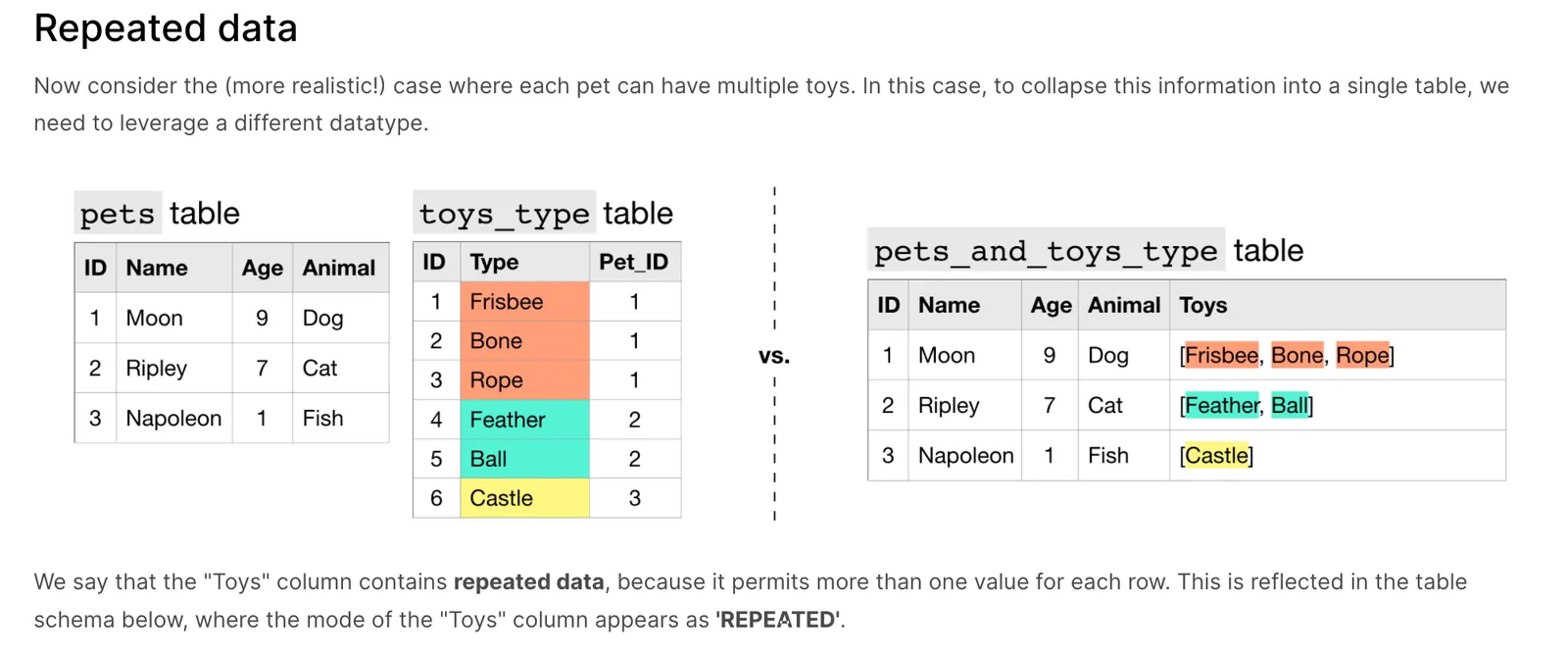Click the 'pets' code label above first table
This screenshot has width=1568, height=655.
pyautogui.click(x=118, y=214)
